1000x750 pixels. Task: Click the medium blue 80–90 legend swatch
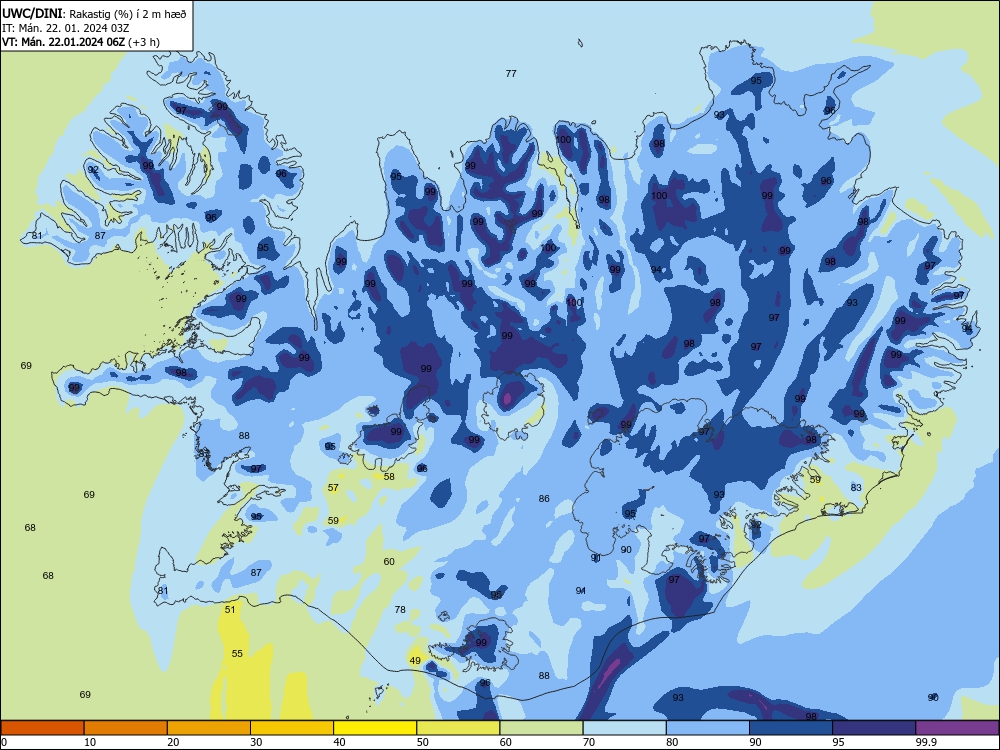click(x=708, y=728)
